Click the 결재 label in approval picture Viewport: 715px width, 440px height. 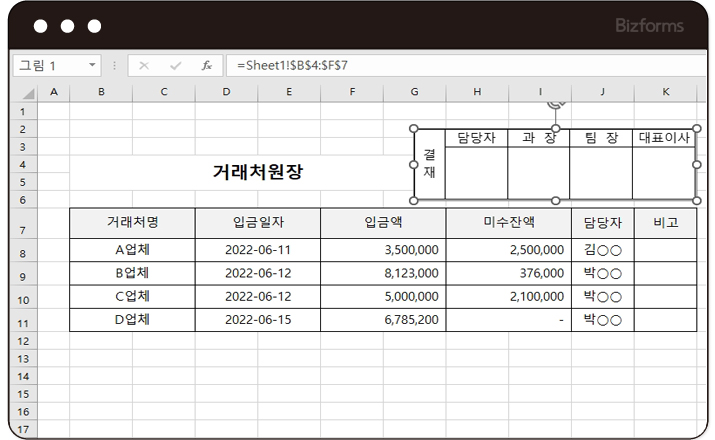(x=430, y=164)
